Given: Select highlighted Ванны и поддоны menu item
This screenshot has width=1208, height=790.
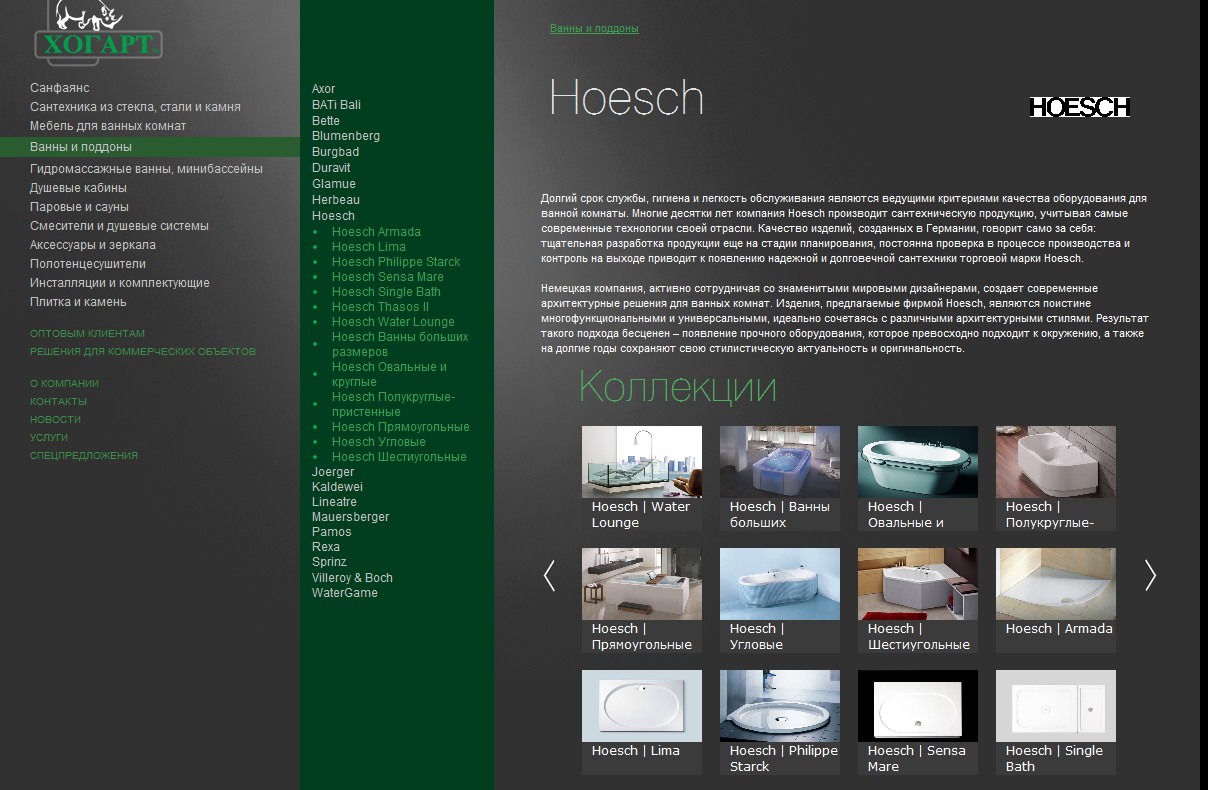Looking at the screenshot, I should tap(150, 147).
